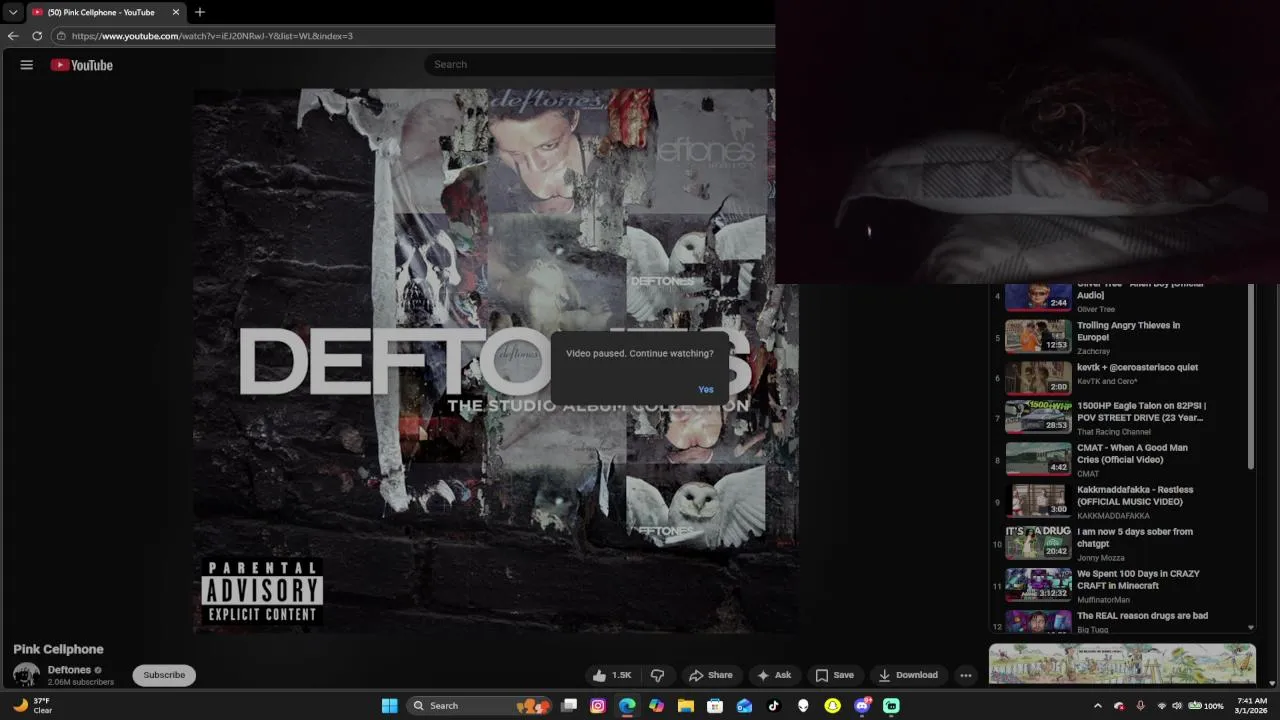Close the Pink Cellphone tab

pos(176,12)
